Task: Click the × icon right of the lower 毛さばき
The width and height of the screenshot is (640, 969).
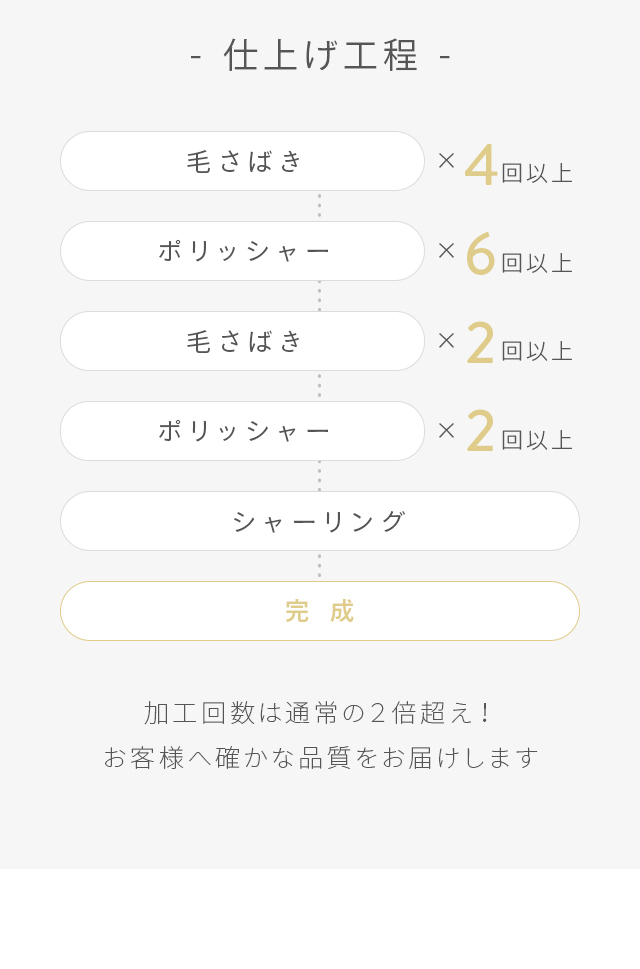Action: pos(446,340)
